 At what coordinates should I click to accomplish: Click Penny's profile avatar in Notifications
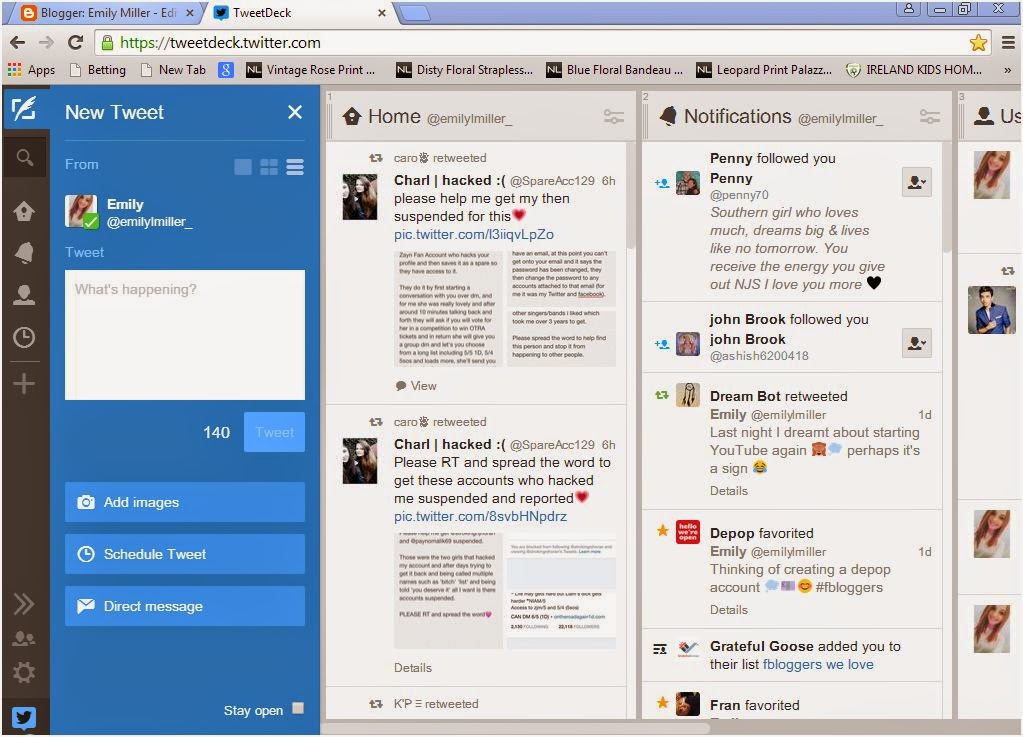tap(688, 183)
